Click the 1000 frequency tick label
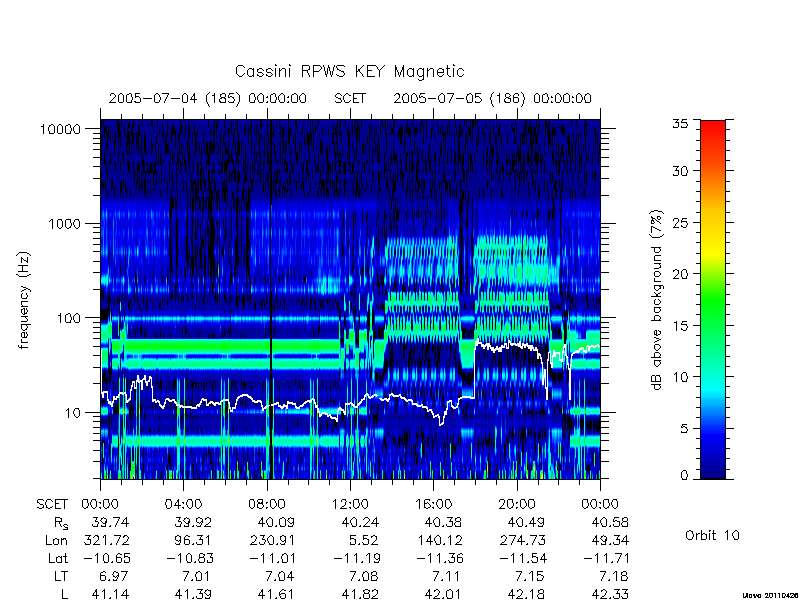Image resolution: width=800 pixels, height=600 pixels. pyautogui.click(x=64, y=224)
